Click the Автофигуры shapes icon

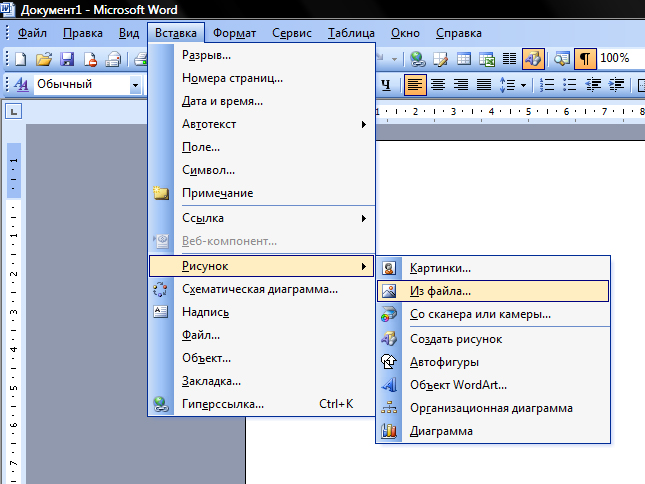click(x=389, y=362)
